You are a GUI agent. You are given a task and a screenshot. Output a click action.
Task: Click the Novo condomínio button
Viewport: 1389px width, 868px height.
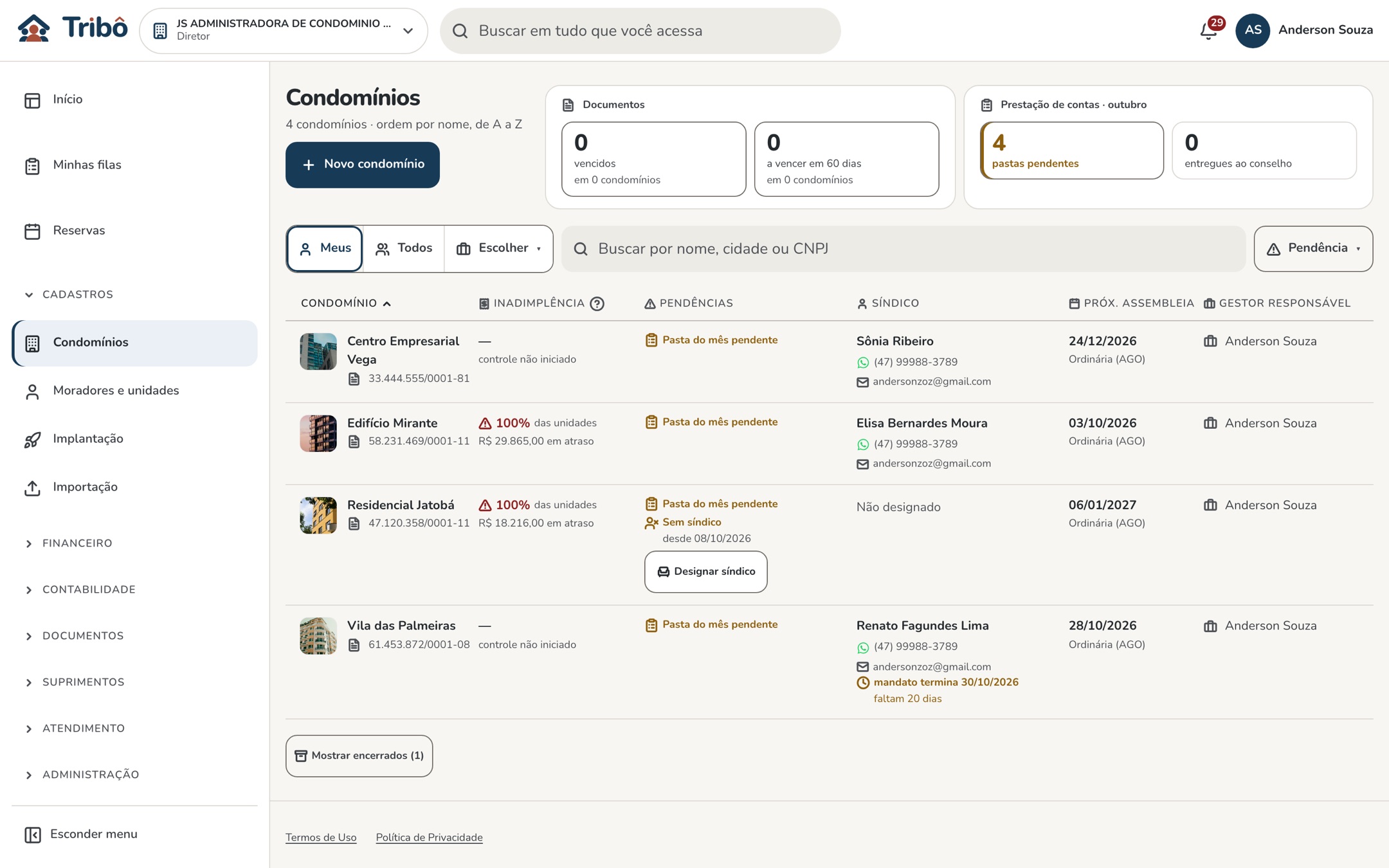coord(363,165)
